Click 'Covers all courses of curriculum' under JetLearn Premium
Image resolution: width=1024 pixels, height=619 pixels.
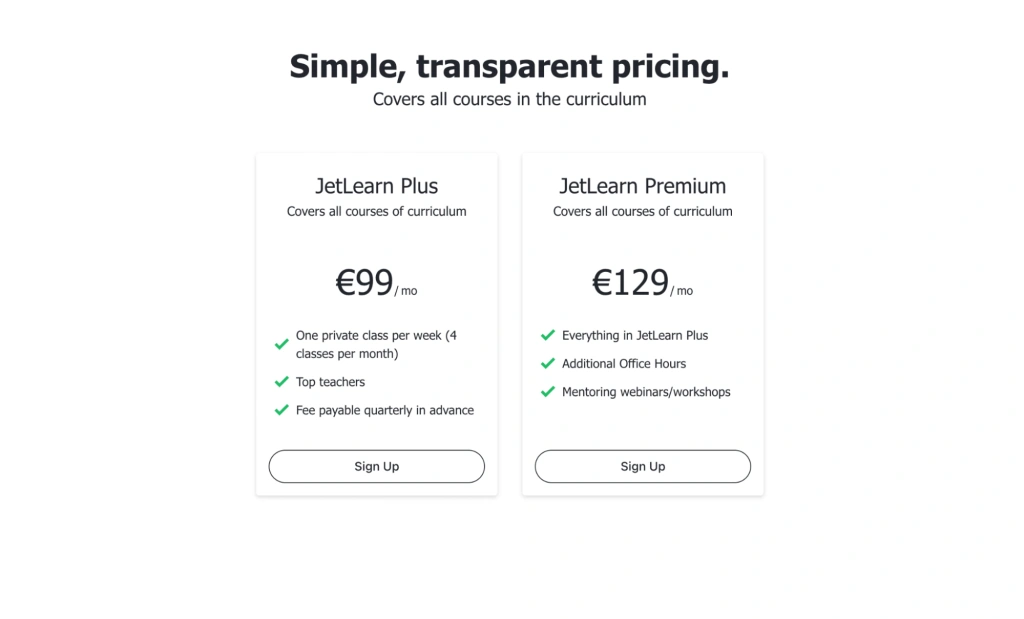point(642,211)
